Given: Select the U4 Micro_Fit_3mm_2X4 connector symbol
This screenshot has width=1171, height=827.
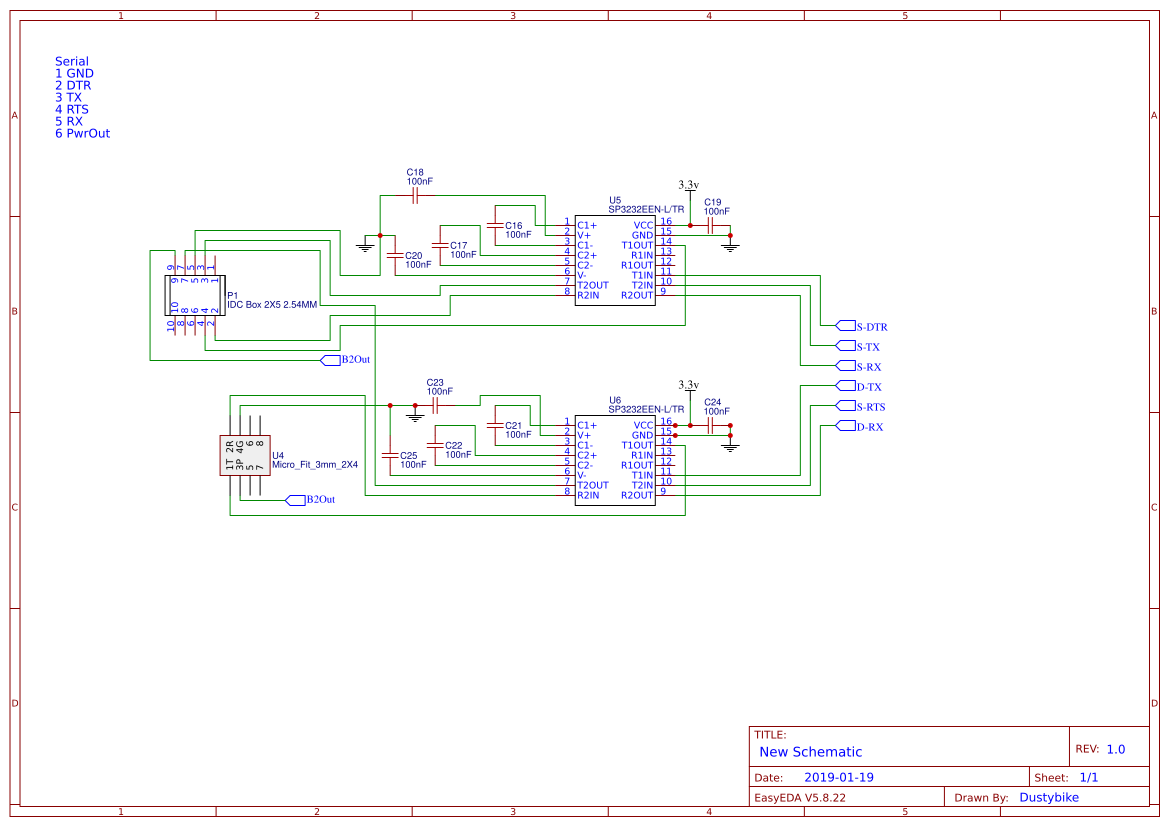Looking at the screenshot, I should pyautogui.click(x=245, y=455).
